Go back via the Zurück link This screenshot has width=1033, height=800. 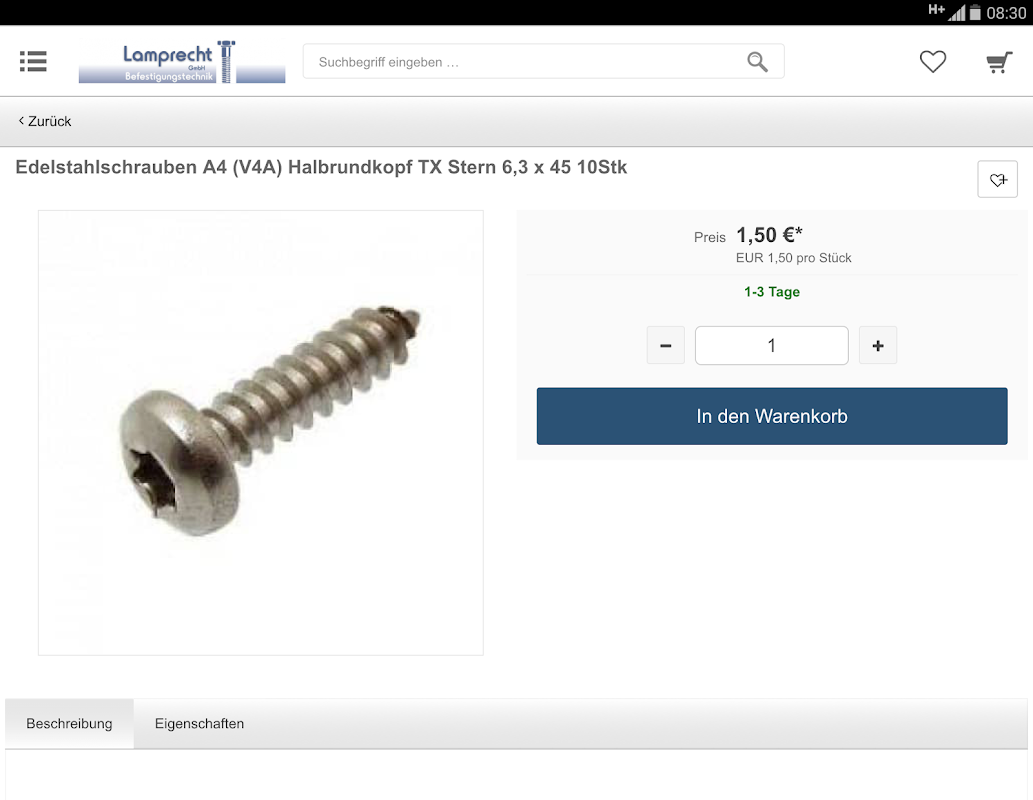click(x=45, y=121)
